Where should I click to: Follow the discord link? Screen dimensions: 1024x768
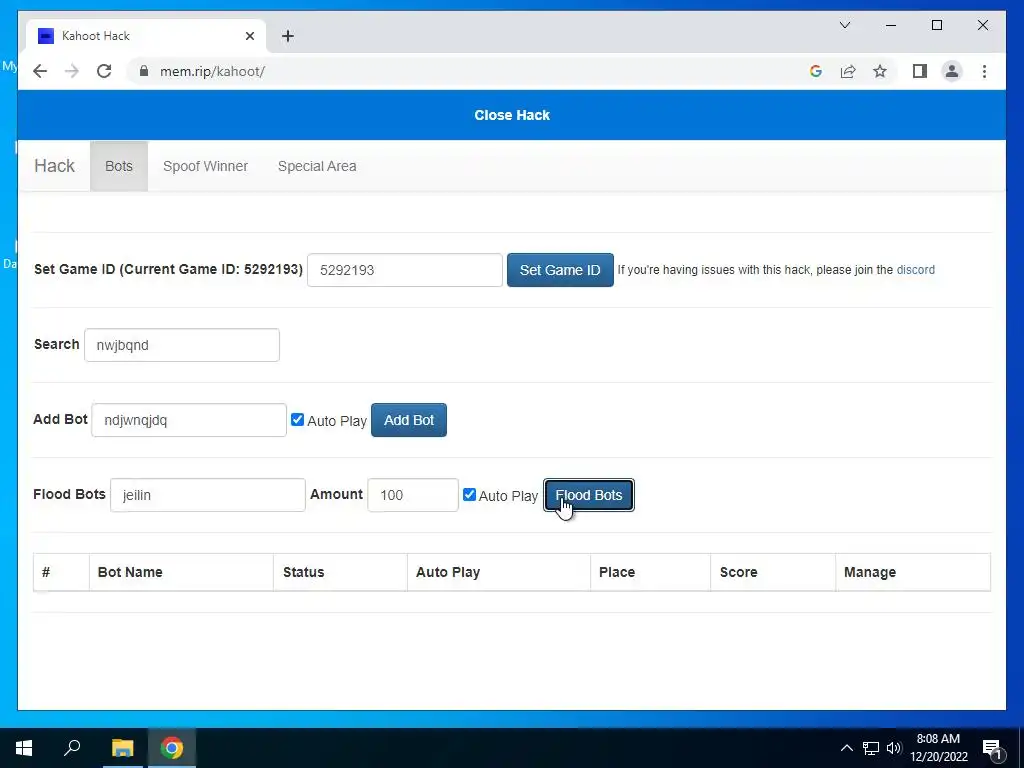click(x=916, y=270)
